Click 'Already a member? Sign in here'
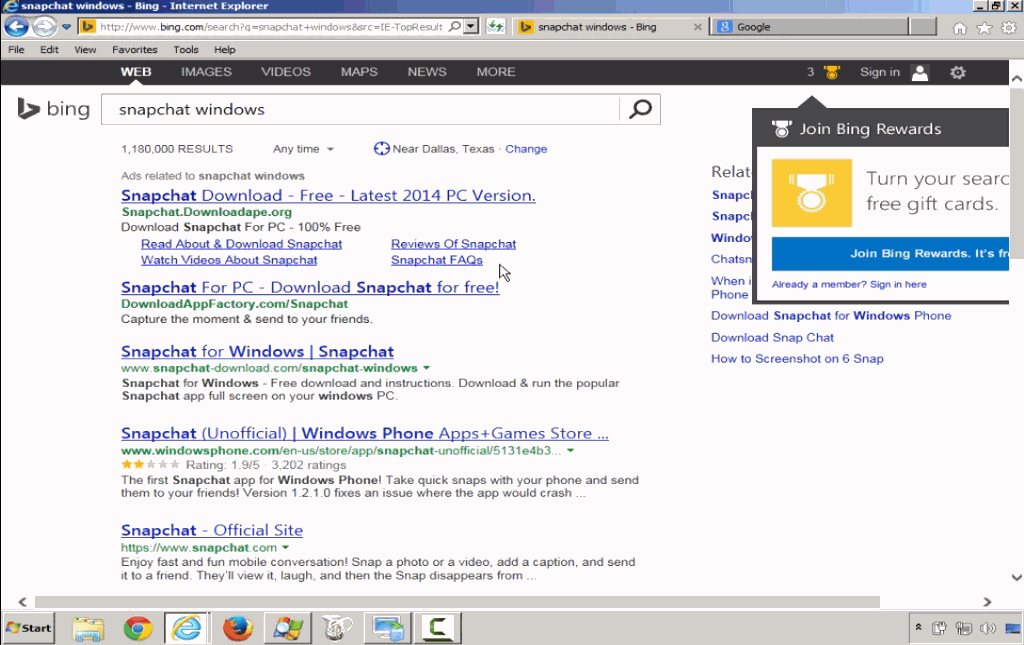Screen dimensions: 1024x645 849,285
